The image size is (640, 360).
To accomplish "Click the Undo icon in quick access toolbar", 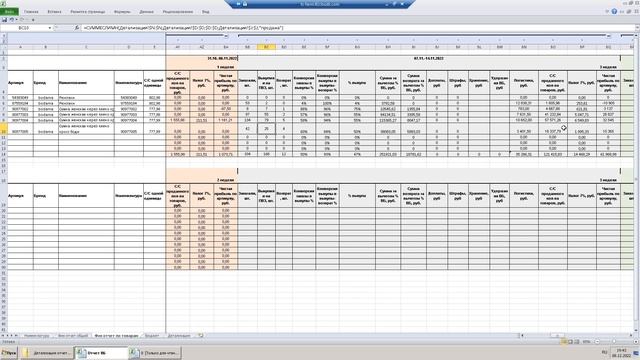I will pos(11,20).
